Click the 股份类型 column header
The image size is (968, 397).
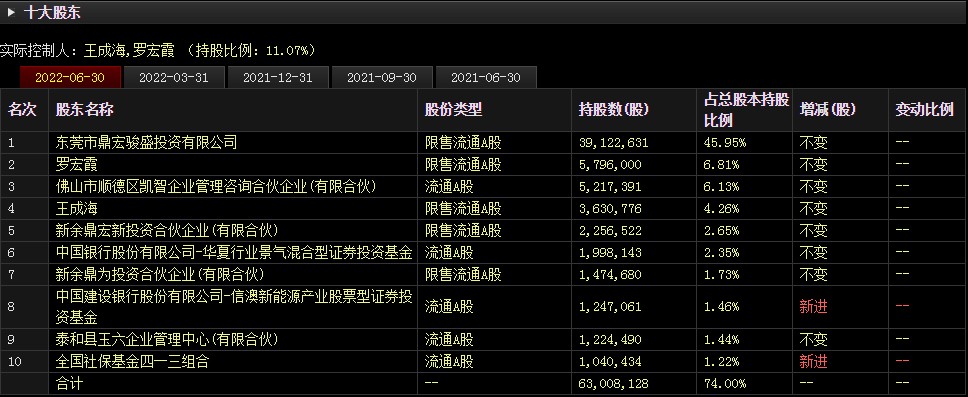(x=453, y=110)
